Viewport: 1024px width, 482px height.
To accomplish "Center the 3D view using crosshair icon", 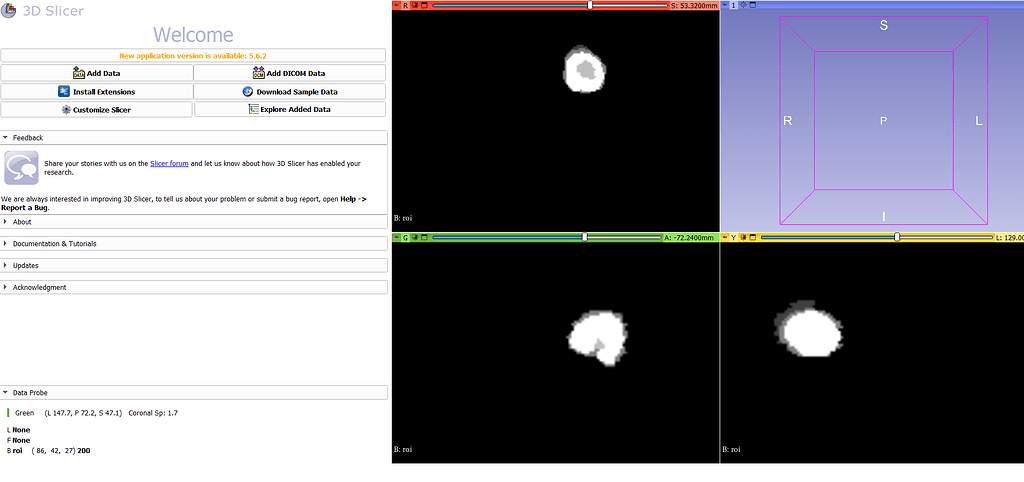I will pos(743,5).
